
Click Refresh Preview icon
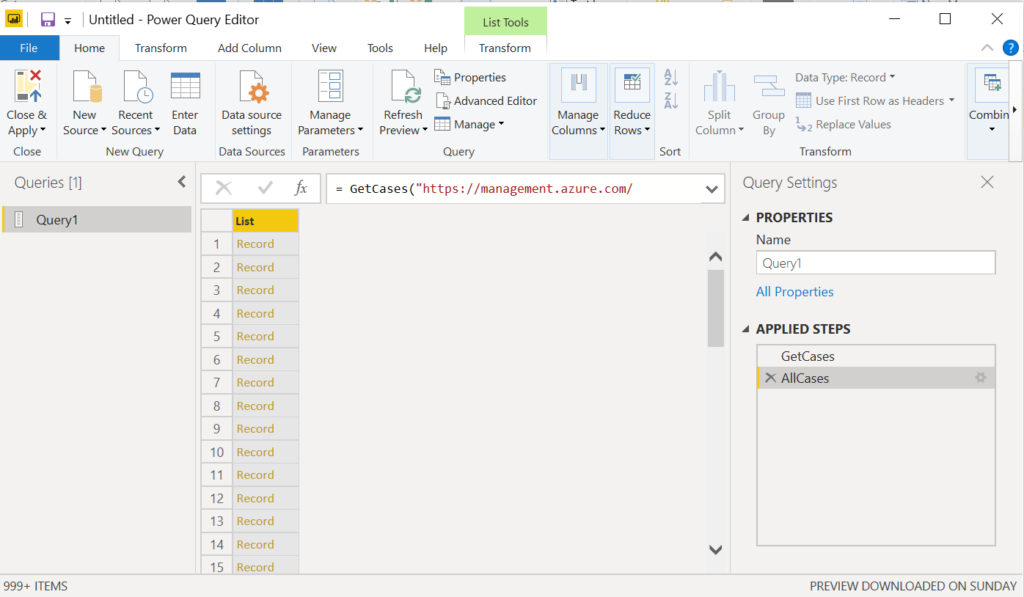click(405, 86)
